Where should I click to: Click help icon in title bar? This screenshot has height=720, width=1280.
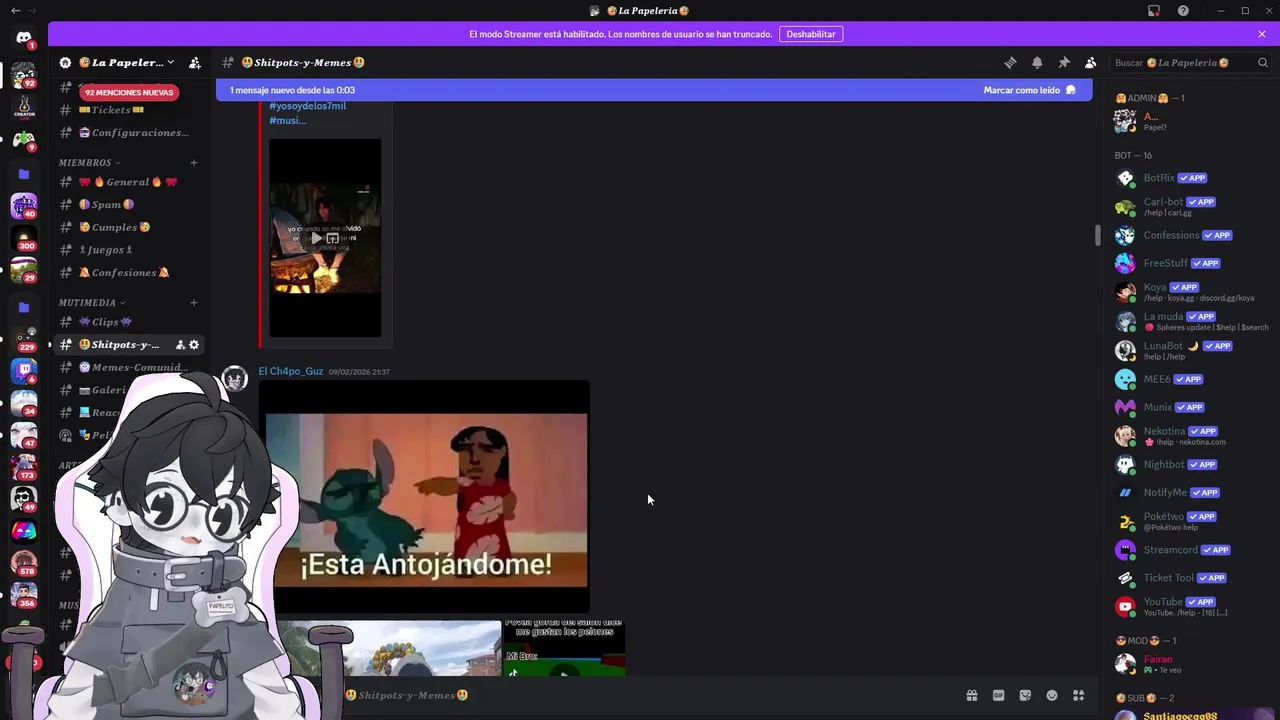click(x=1183, y=11)
